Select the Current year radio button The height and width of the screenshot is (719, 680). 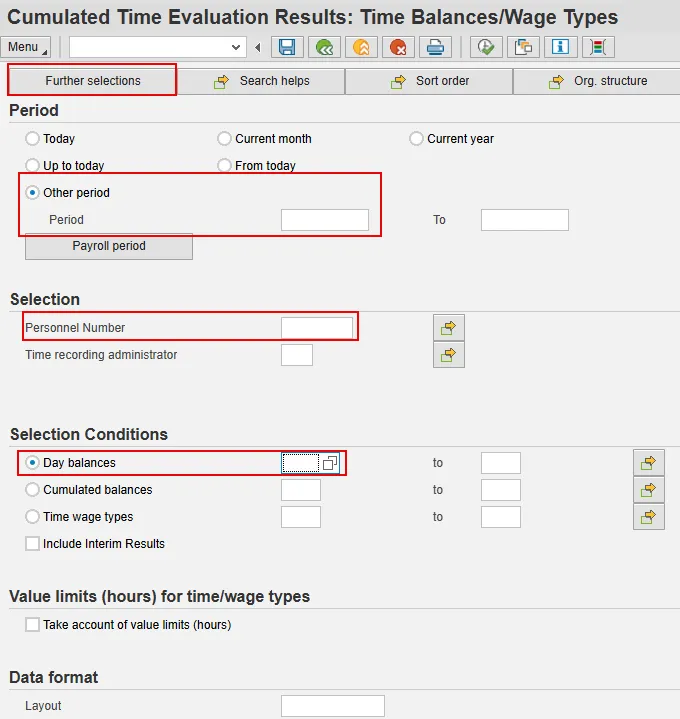(x=416, y=138)
